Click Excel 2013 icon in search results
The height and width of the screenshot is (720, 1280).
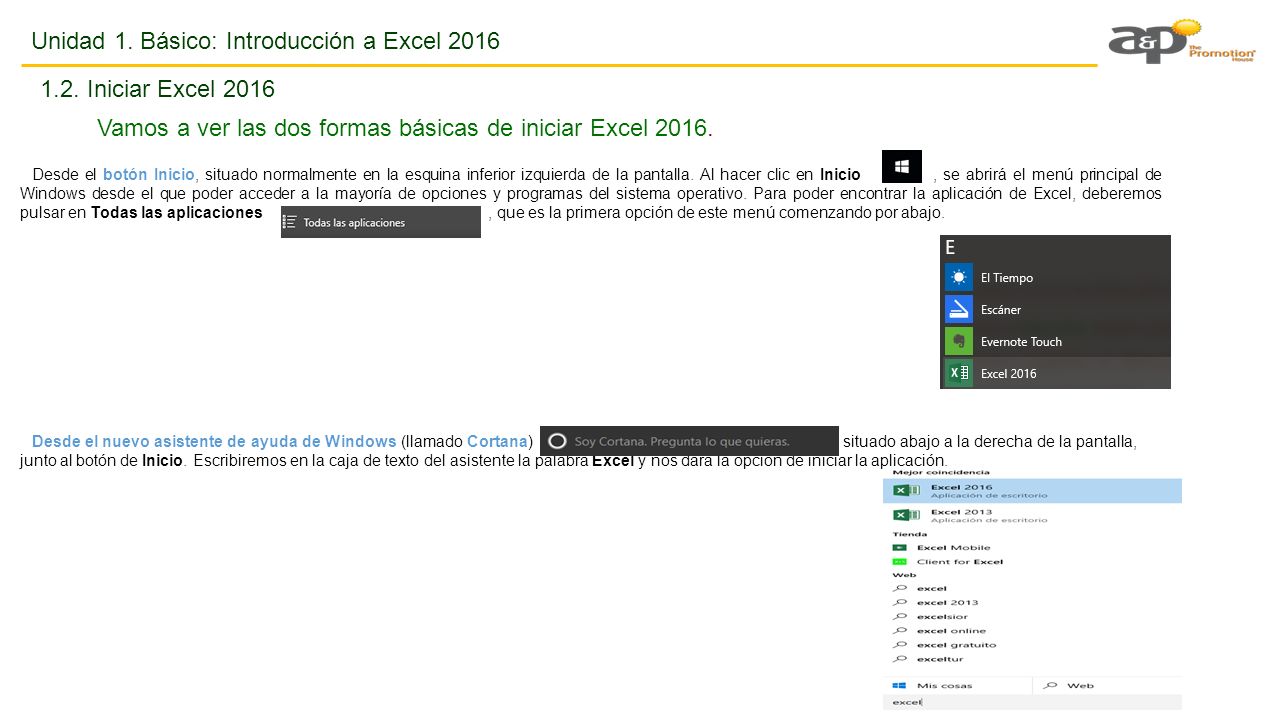pos(906,515)
